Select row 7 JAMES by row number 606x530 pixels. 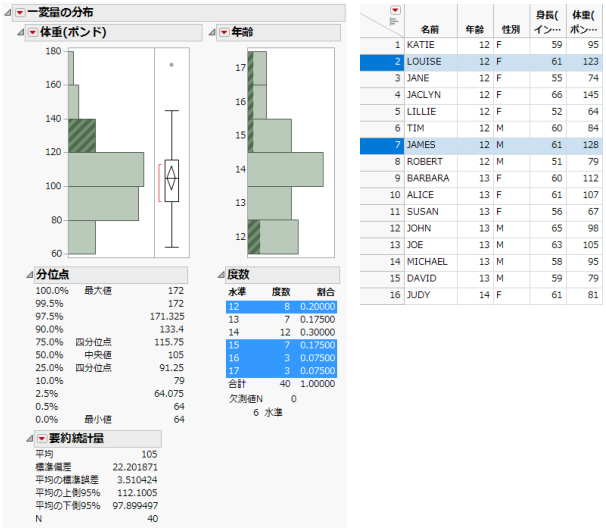click(382, 145)
